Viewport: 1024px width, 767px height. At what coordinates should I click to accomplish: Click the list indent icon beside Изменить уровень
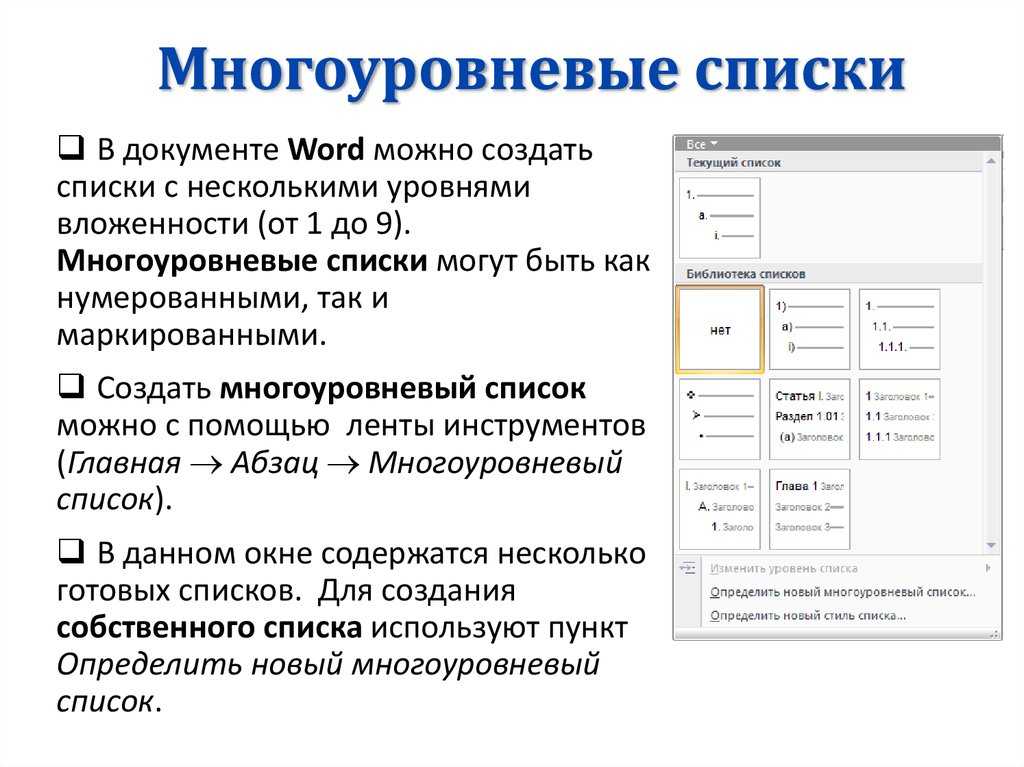tap(688, 568)
